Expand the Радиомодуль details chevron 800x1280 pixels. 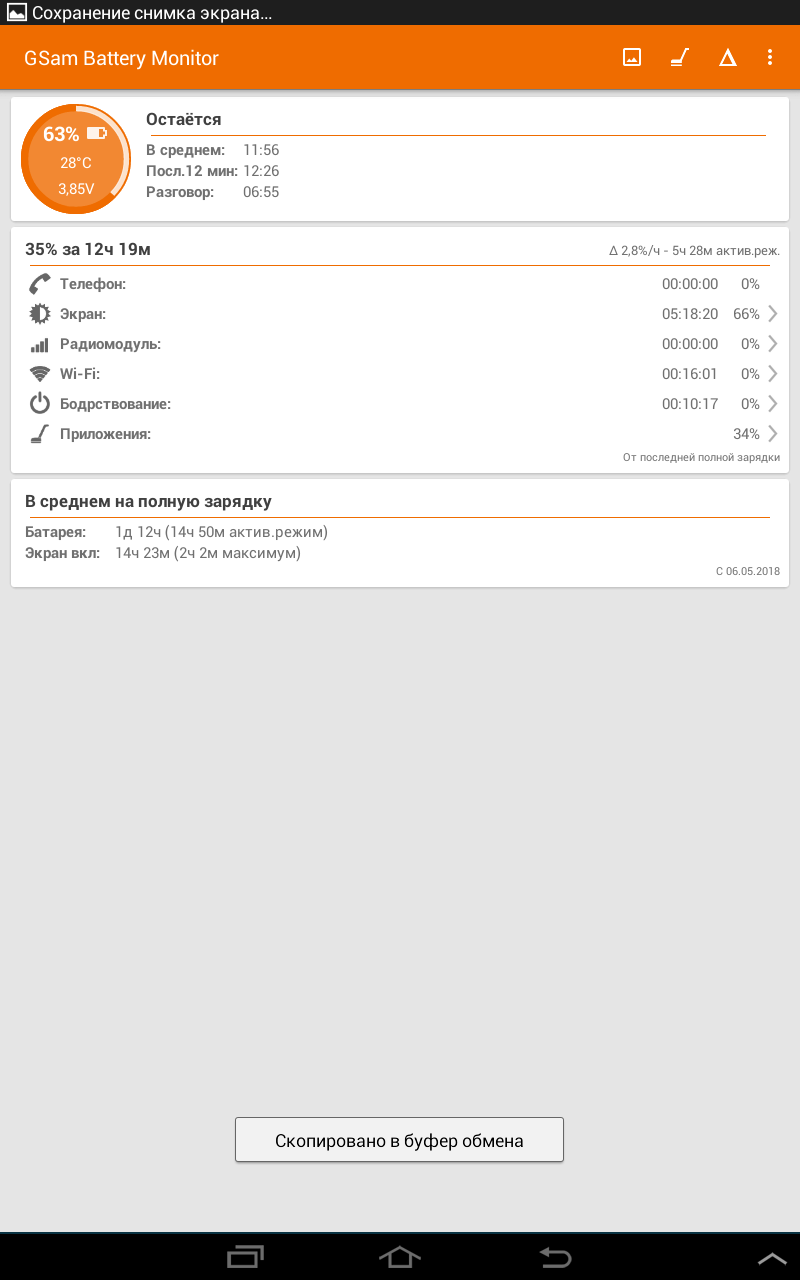tap(772, 344)
